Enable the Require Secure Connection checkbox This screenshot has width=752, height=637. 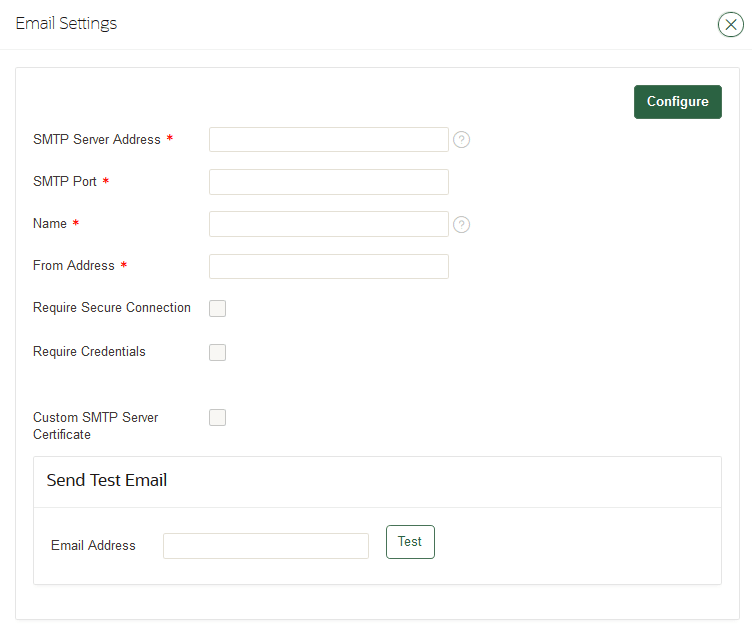[x=217, y=308]
